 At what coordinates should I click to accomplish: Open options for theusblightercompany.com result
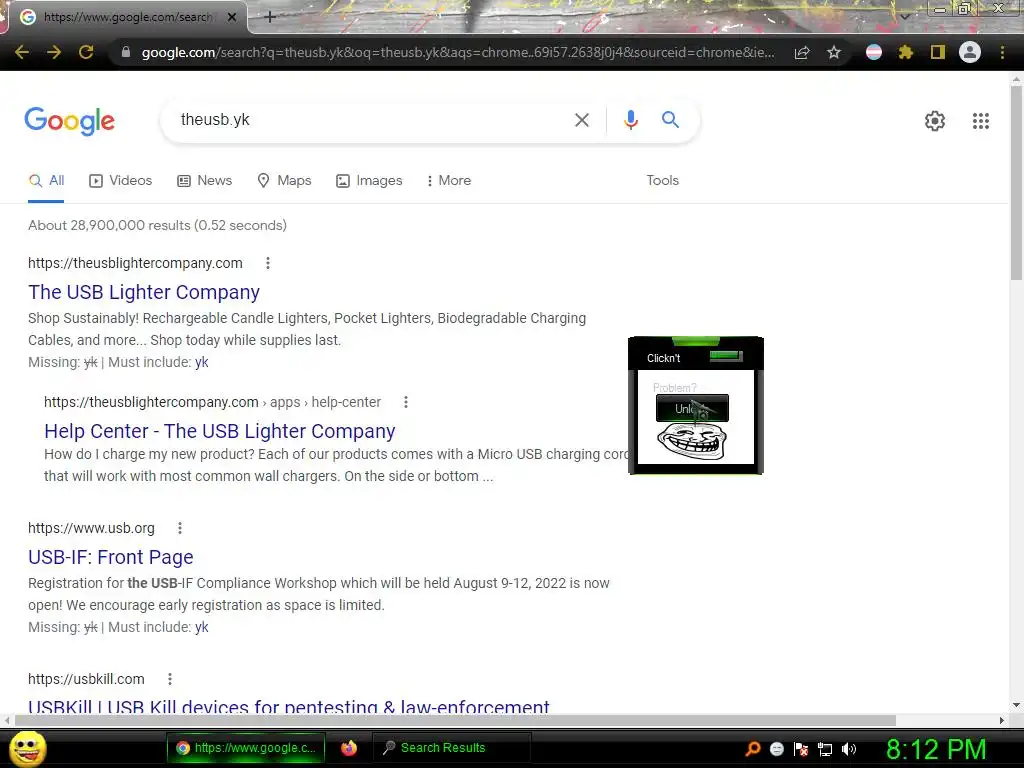[268, 263]
